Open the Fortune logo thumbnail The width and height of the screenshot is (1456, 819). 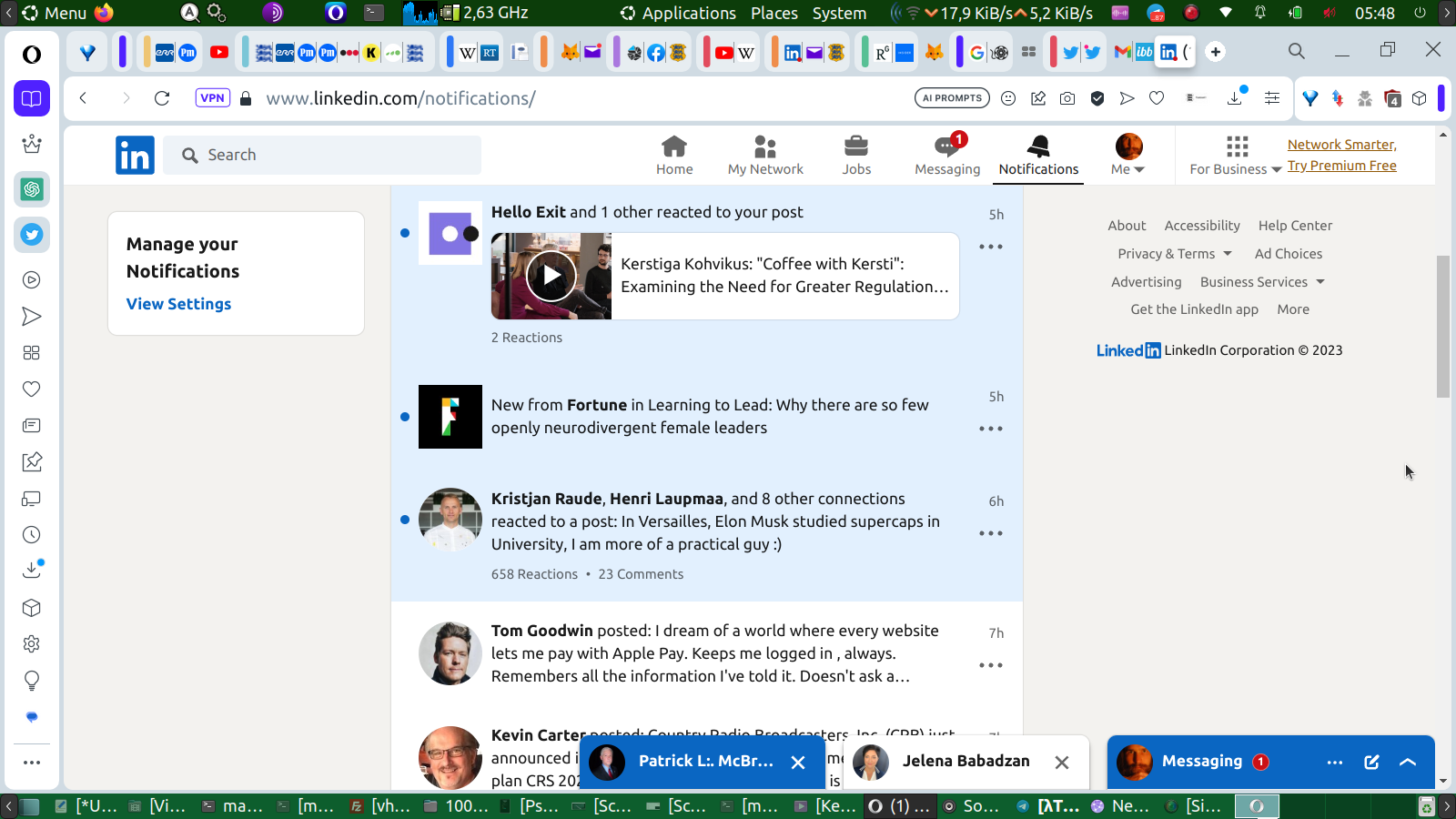click(450, 417)
